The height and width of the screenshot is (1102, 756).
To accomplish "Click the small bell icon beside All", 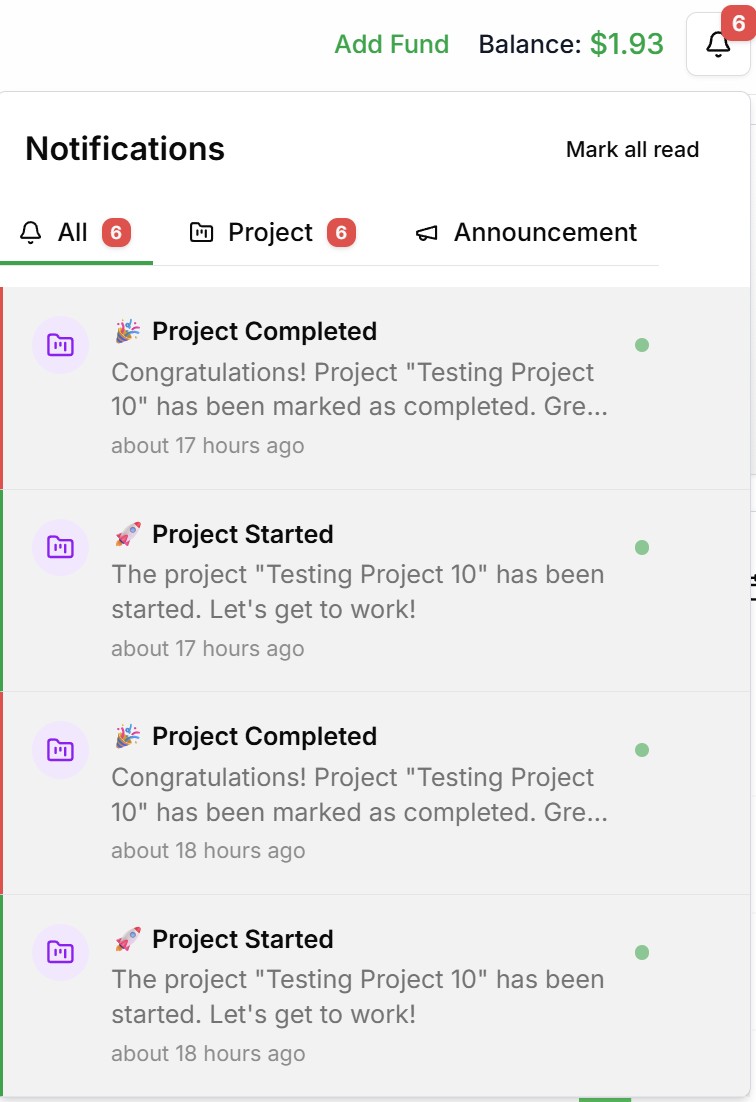I will [x=32, y=233].
